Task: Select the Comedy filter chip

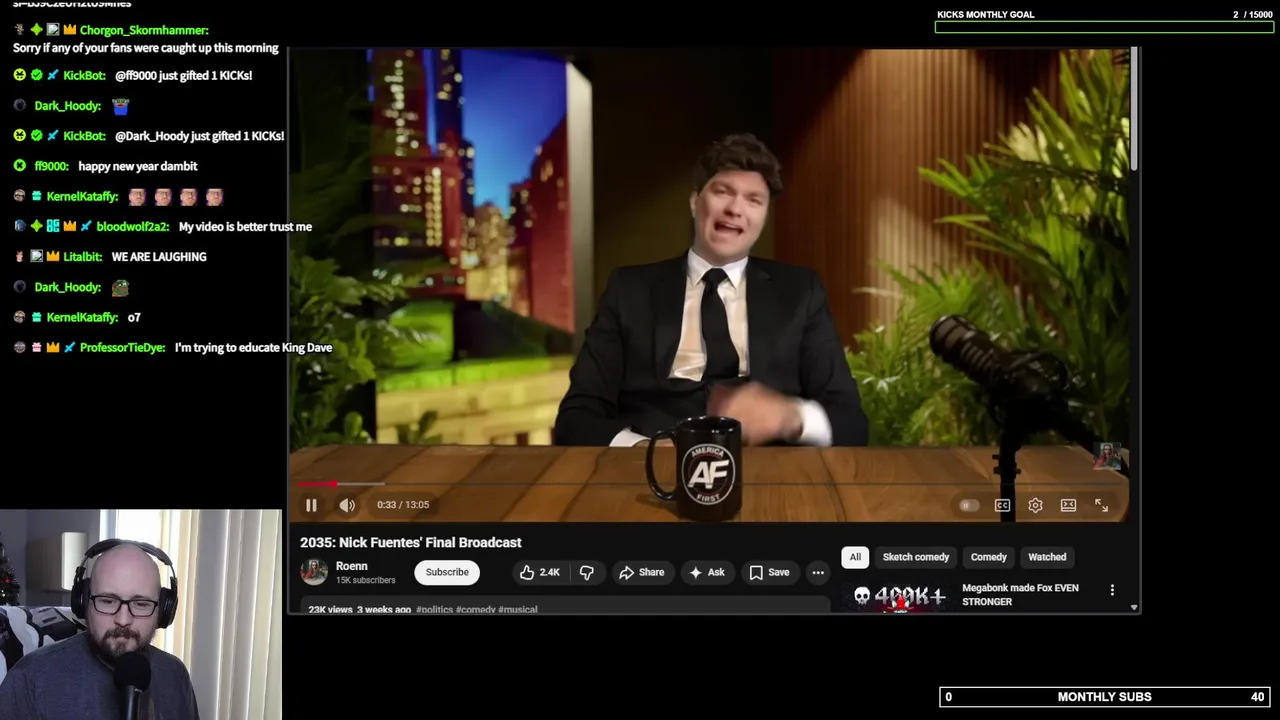Action: click(989, 557)
